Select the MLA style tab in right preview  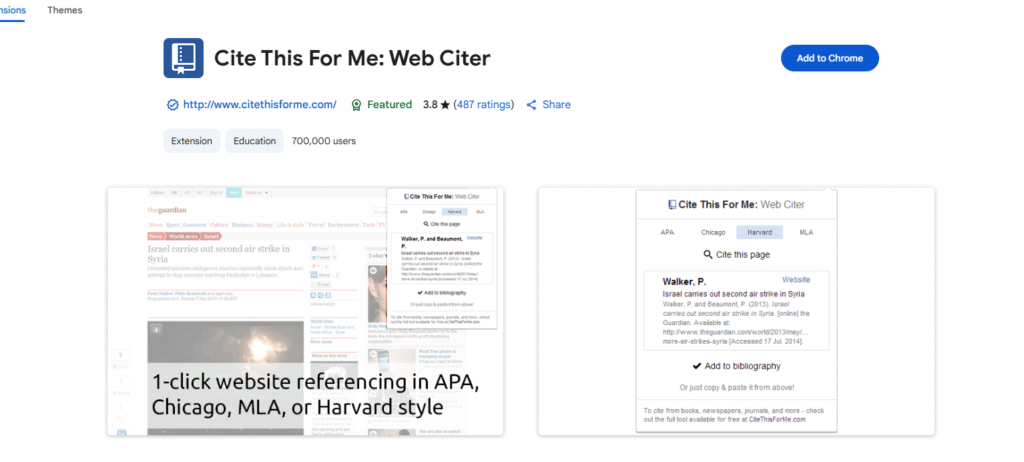pos(806,232)
